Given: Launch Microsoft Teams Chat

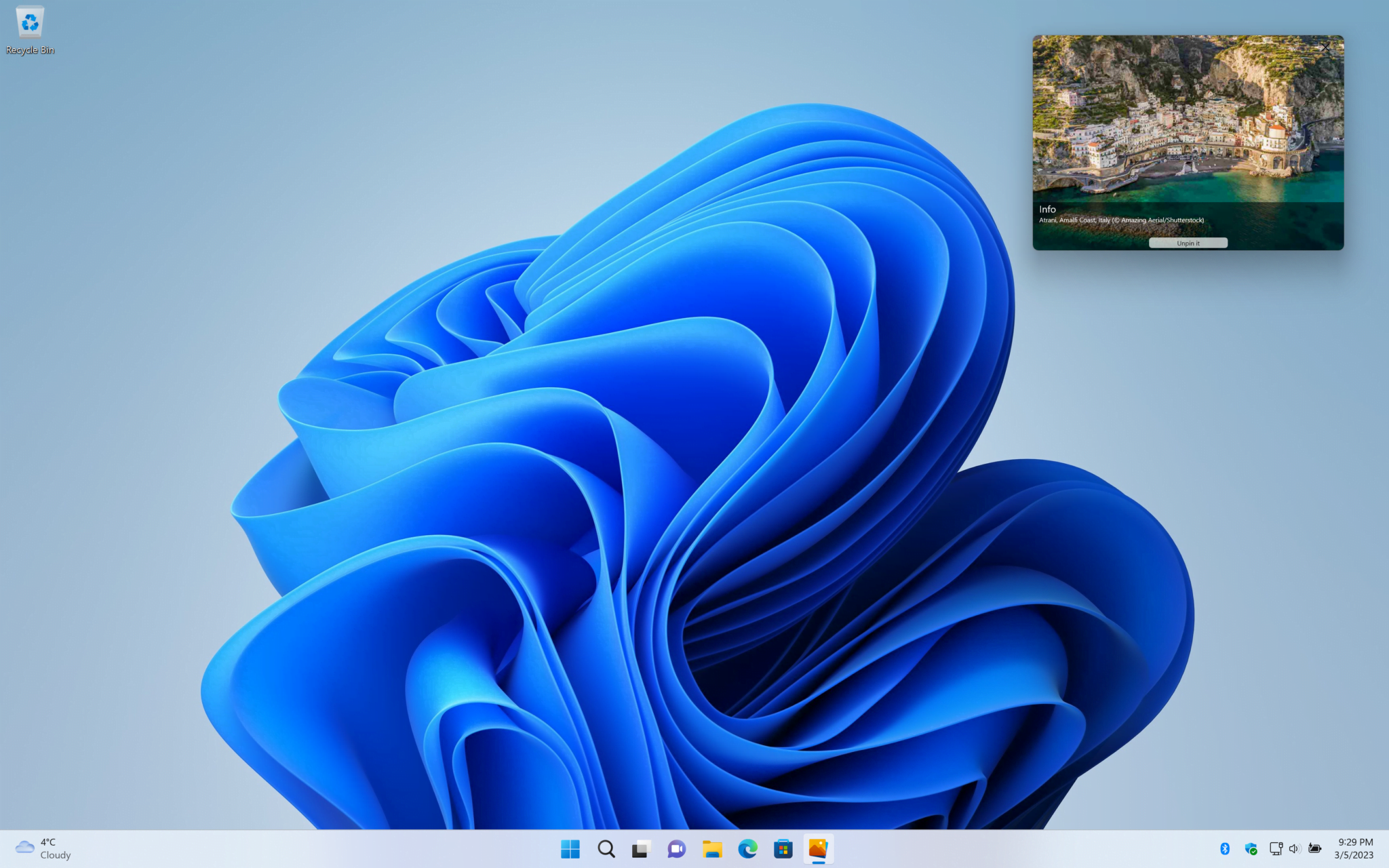Looking at the screenshot, I should 676,848.
